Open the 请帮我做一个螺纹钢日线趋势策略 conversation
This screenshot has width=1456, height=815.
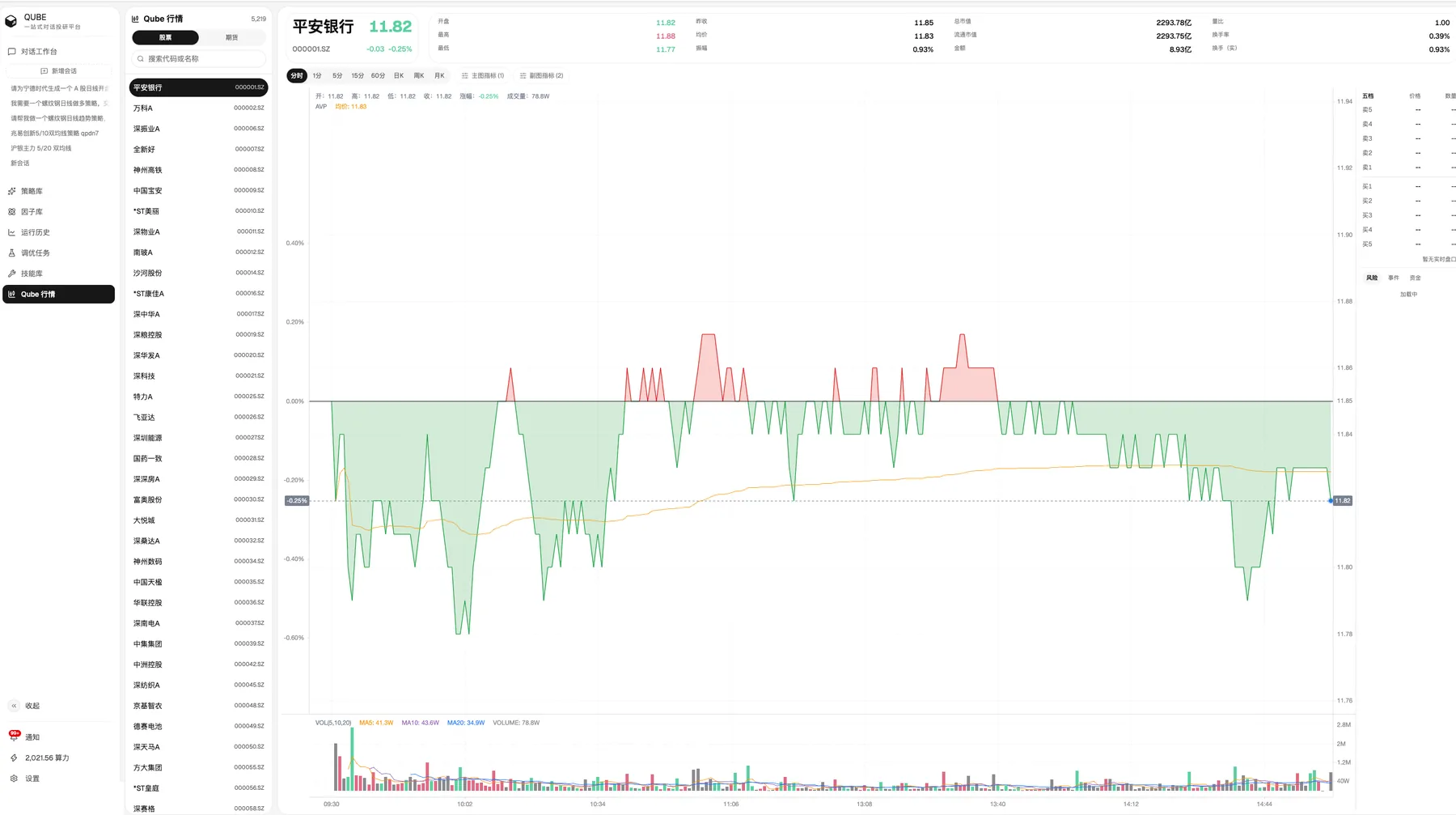[x=59, y=119]
